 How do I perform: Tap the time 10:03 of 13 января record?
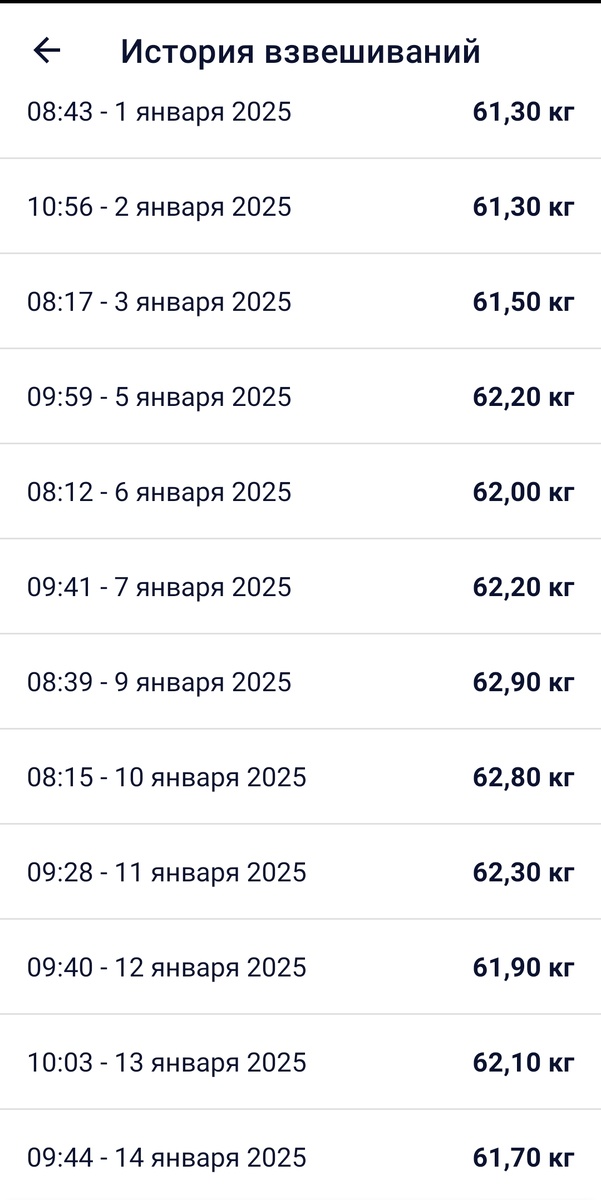click(x=60, y=1061)
